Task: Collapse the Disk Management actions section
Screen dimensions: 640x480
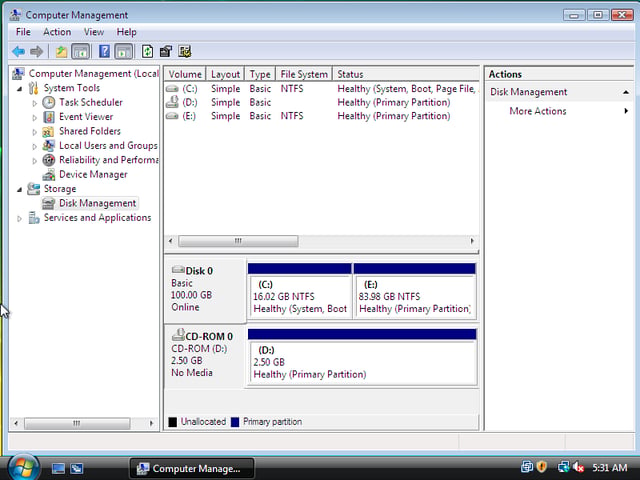Action: point(626,92)
